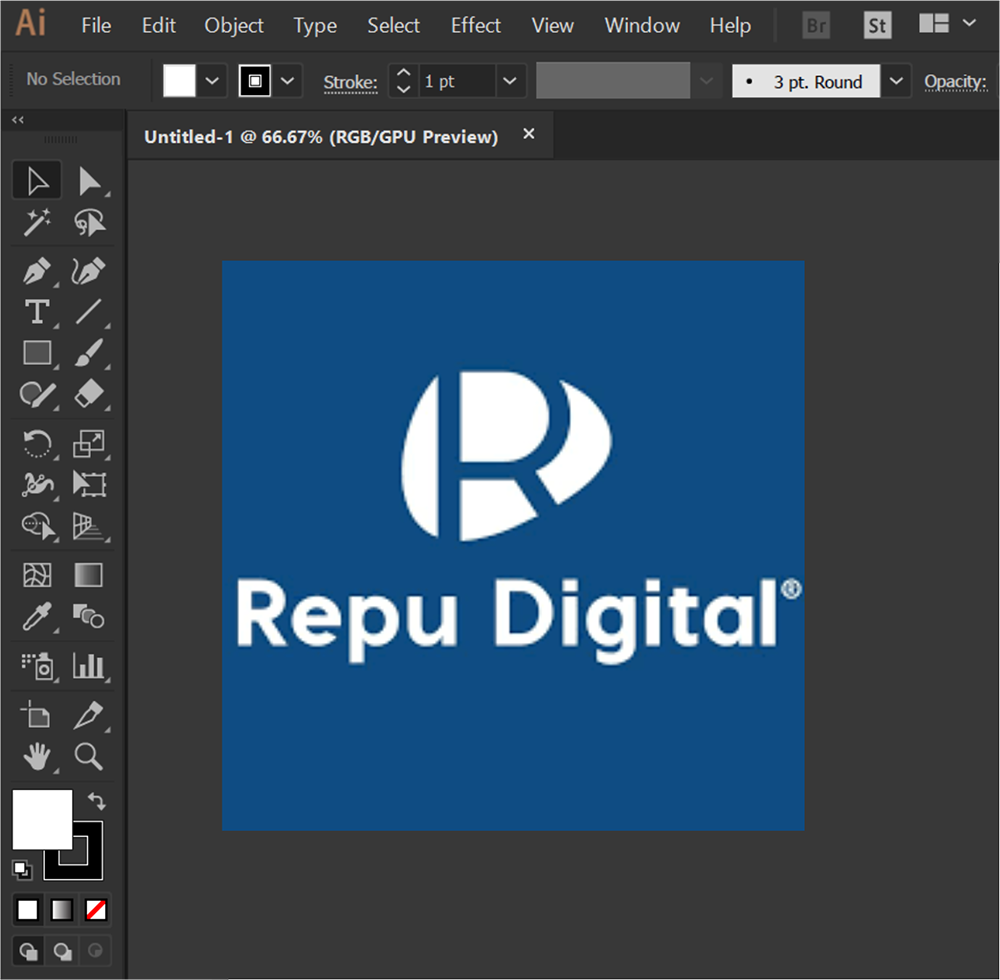Enable Draw Behind mode
The width and height of the screenshot is (1000, 980).
(x=62, y=951)
